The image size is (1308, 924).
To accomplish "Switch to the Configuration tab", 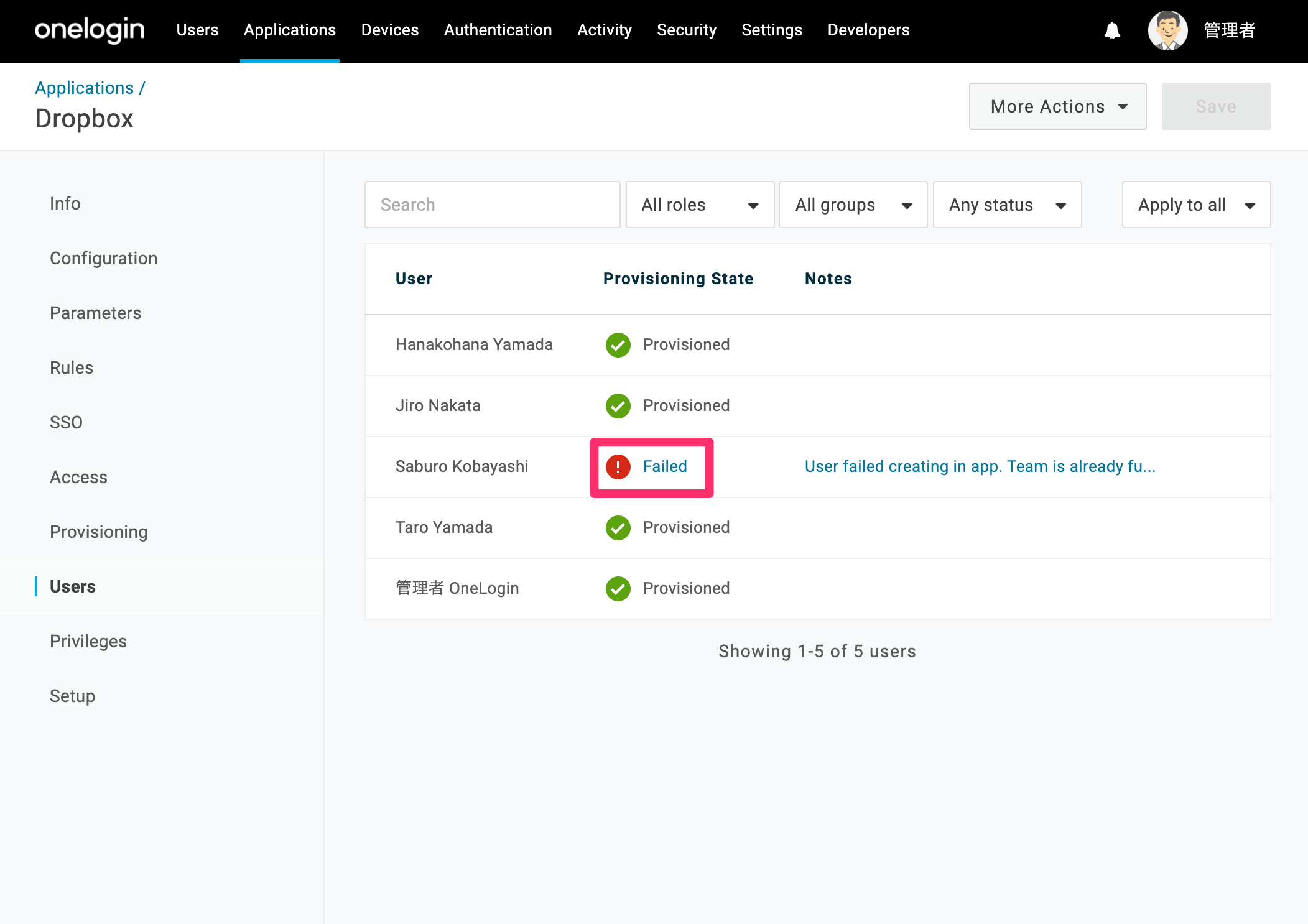I will tap(103, 258).
